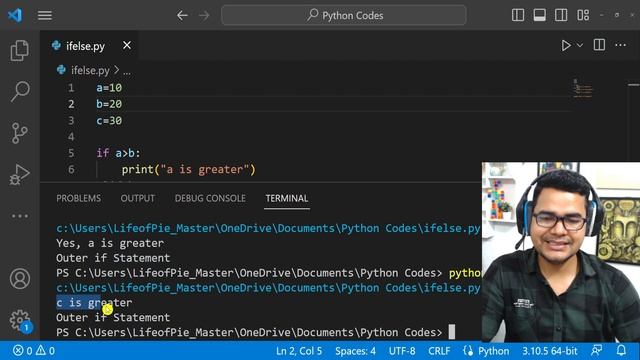Toggle the primary side bar layout icon
Image resolution: width=640 pixels, height=360 pixels.
pos(518,15)
